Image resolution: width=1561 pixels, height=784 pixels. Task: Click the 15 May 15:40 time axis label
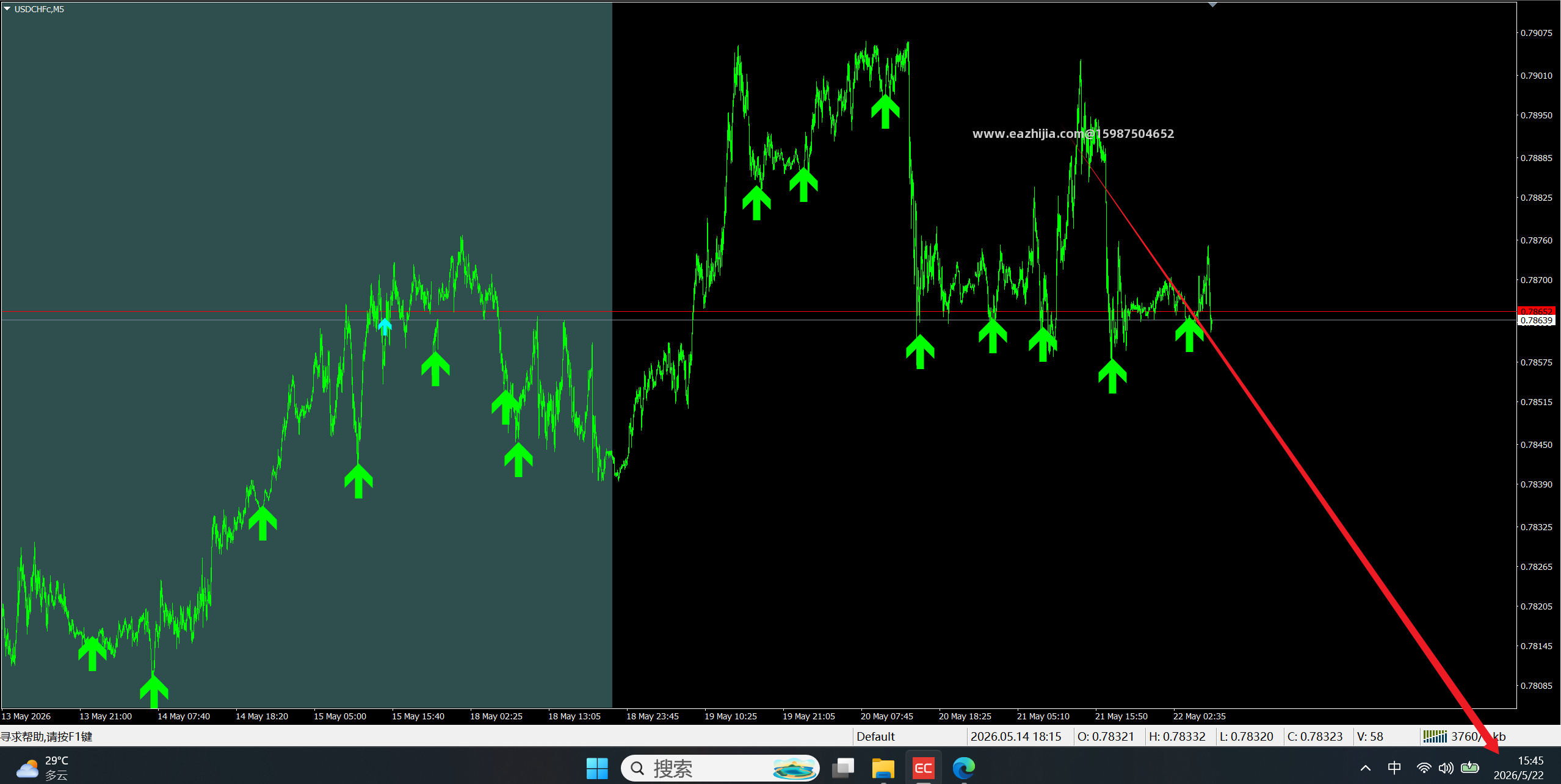click(418, 716)
